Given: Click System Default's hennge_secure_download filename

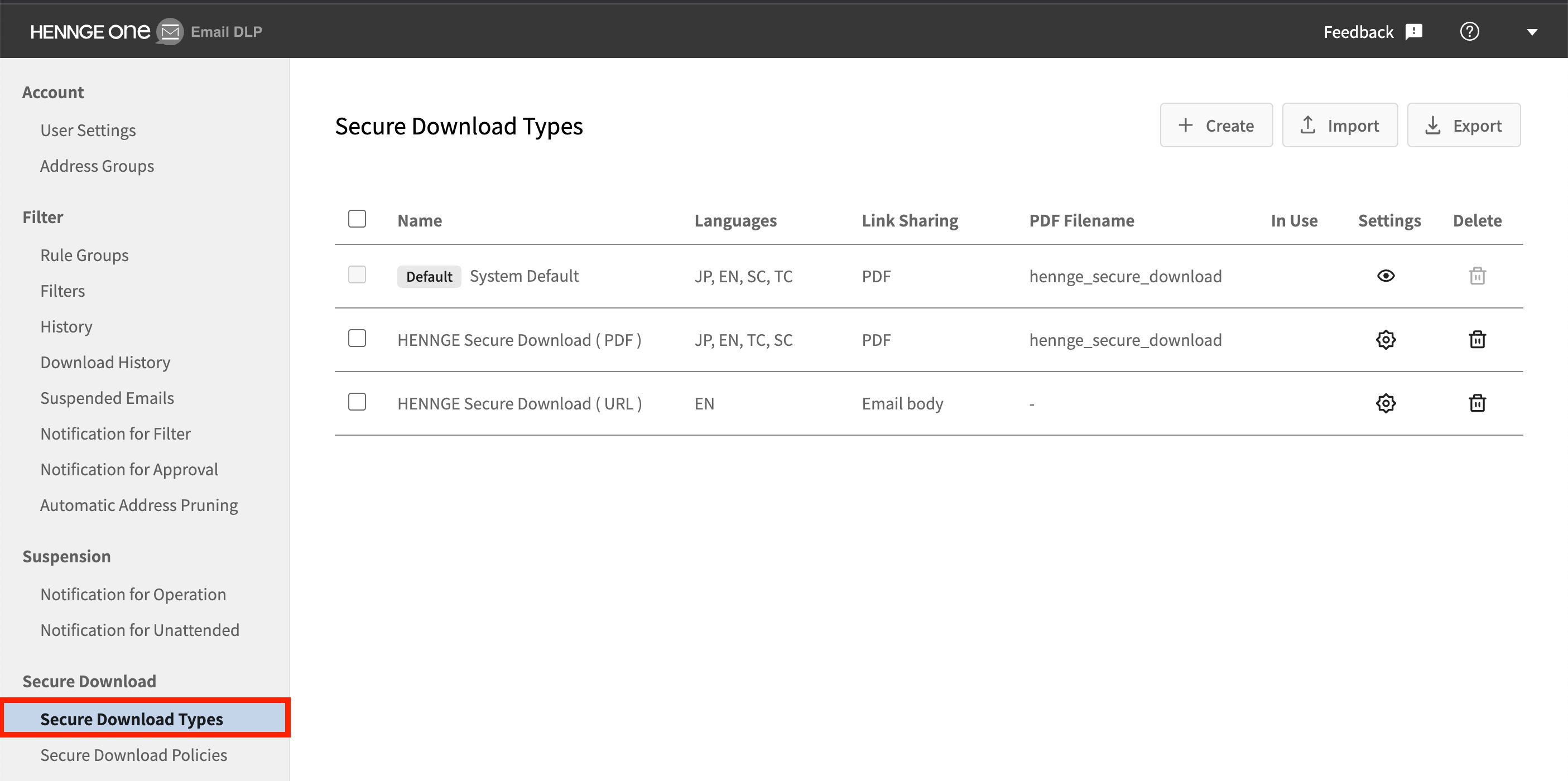Looking at the screenshot, I should pos(1125,276).
